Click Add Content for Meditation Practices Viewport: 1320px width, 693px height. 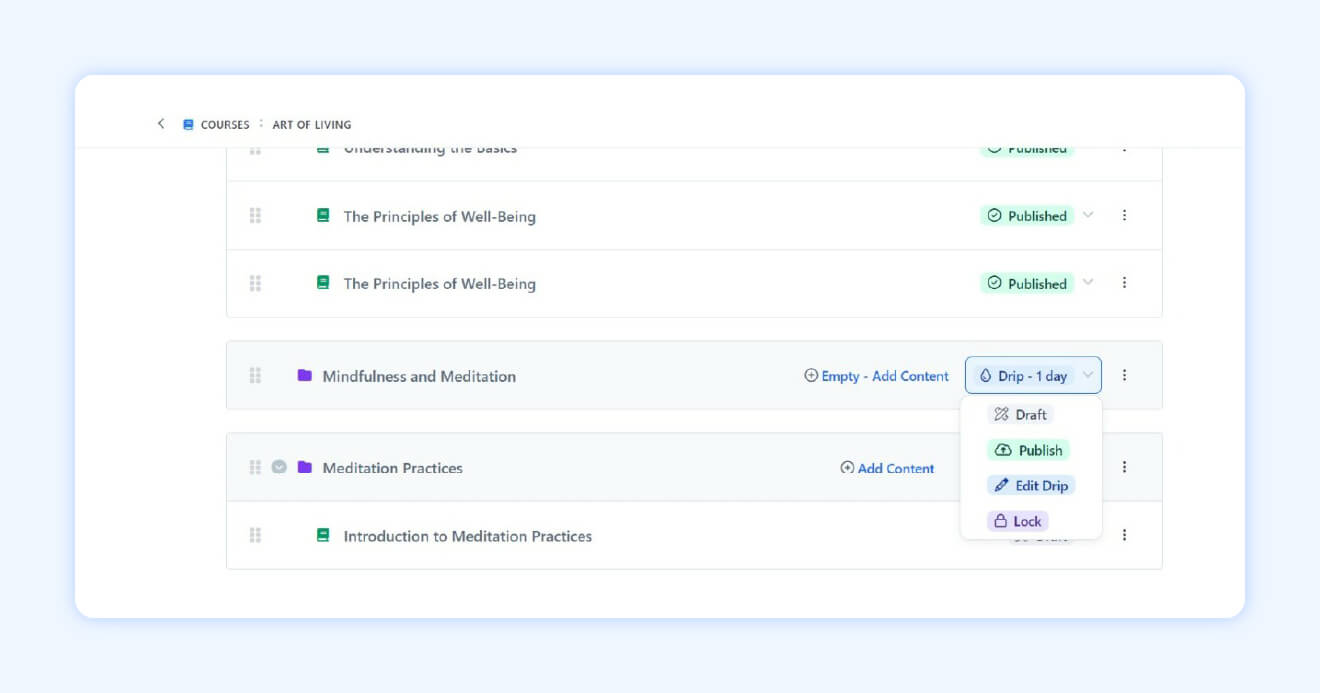coord(887,468)
